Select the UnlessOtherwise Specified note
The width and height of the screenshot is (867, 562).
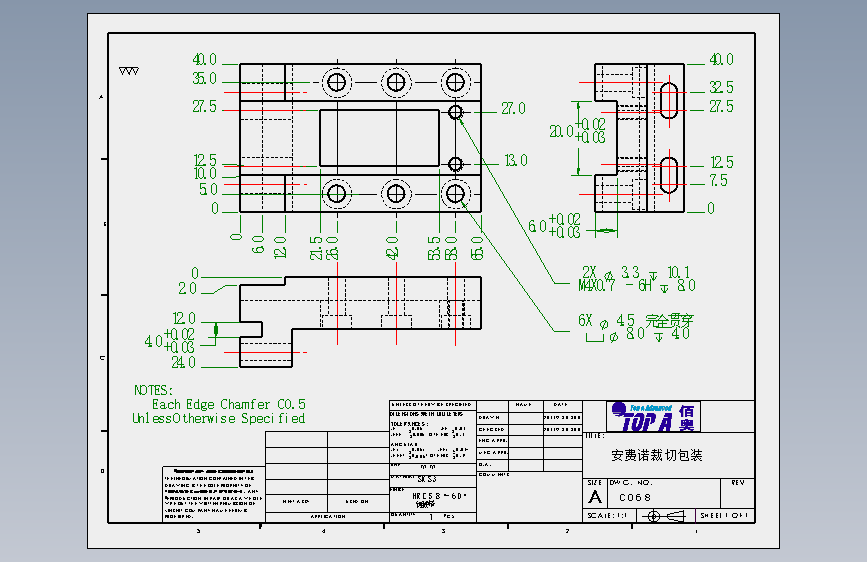(218, 418)
